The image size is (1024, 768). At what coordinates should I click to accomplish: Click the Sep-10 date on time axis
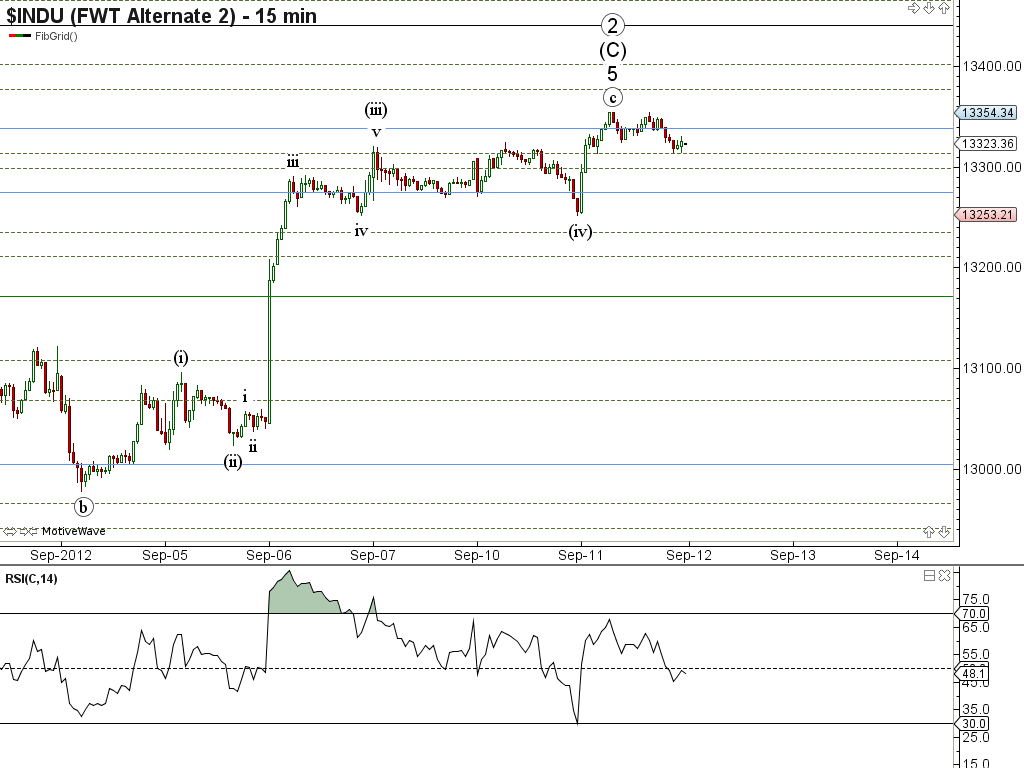coord(477,554)
